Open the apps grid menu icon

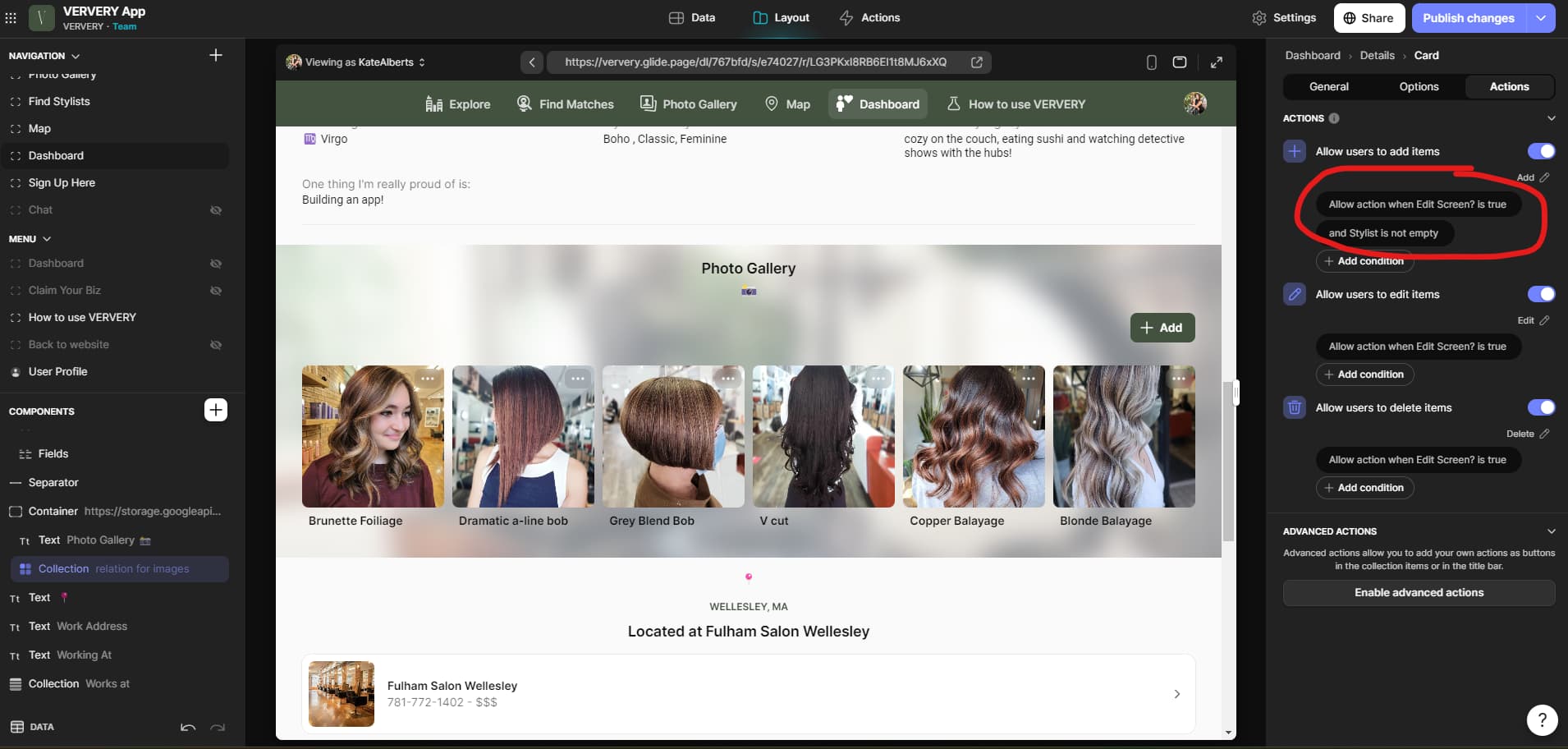11,17
